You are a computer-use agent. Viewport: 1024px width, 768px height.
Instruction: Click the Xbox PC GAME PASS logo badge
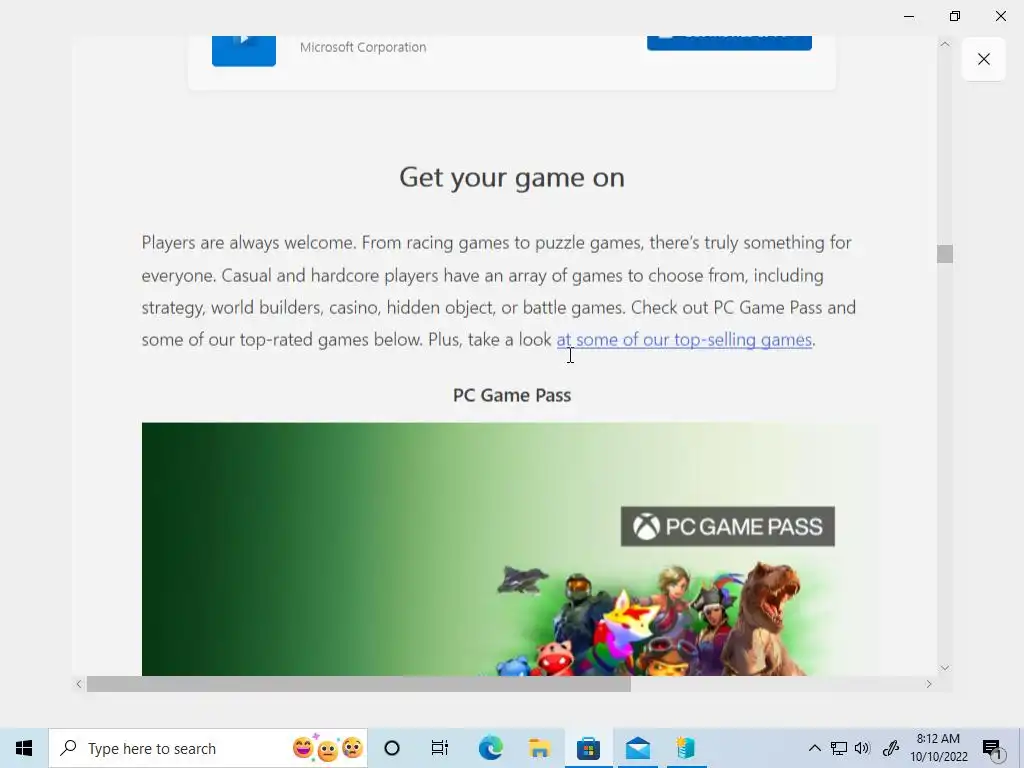[x=728, y=526]
